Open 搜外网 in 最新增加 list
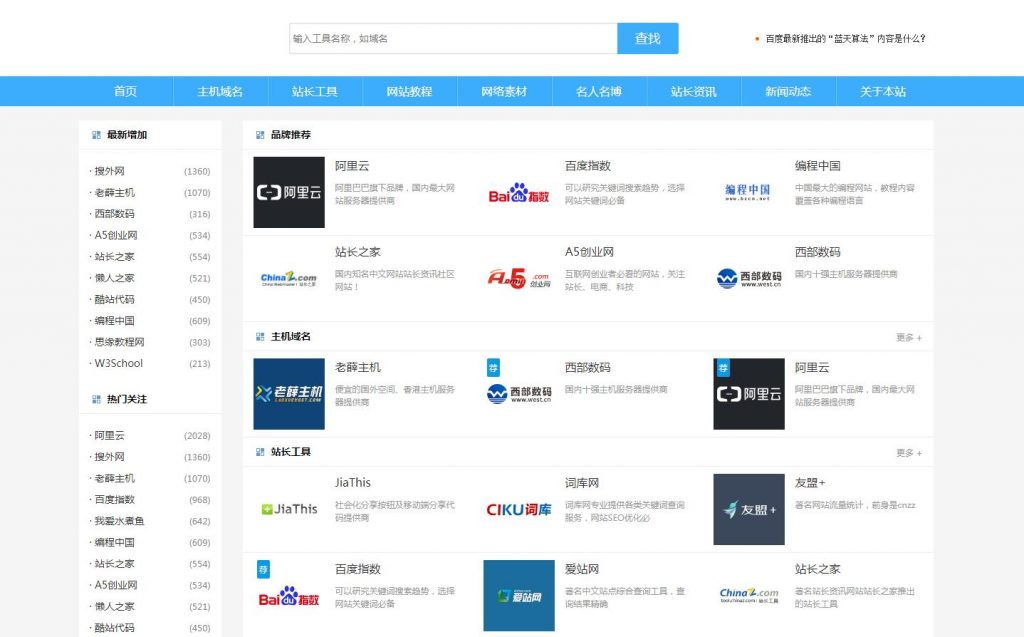This screenshot has width=1024, height=637. pyautogui.click(x=109, y=171)
